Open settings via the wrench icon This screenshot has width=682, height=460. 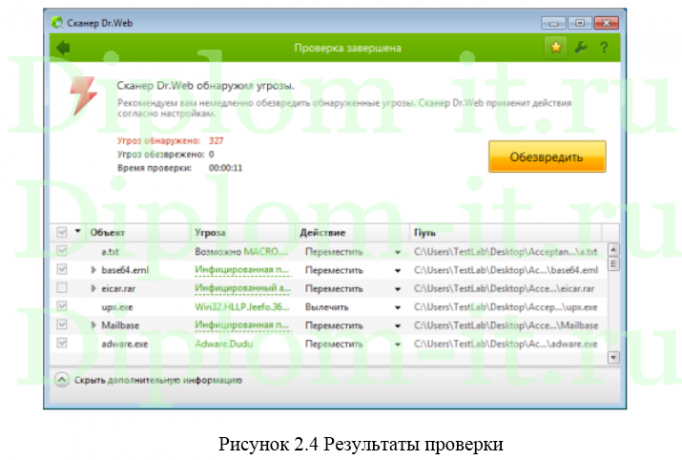click(581, 47)
